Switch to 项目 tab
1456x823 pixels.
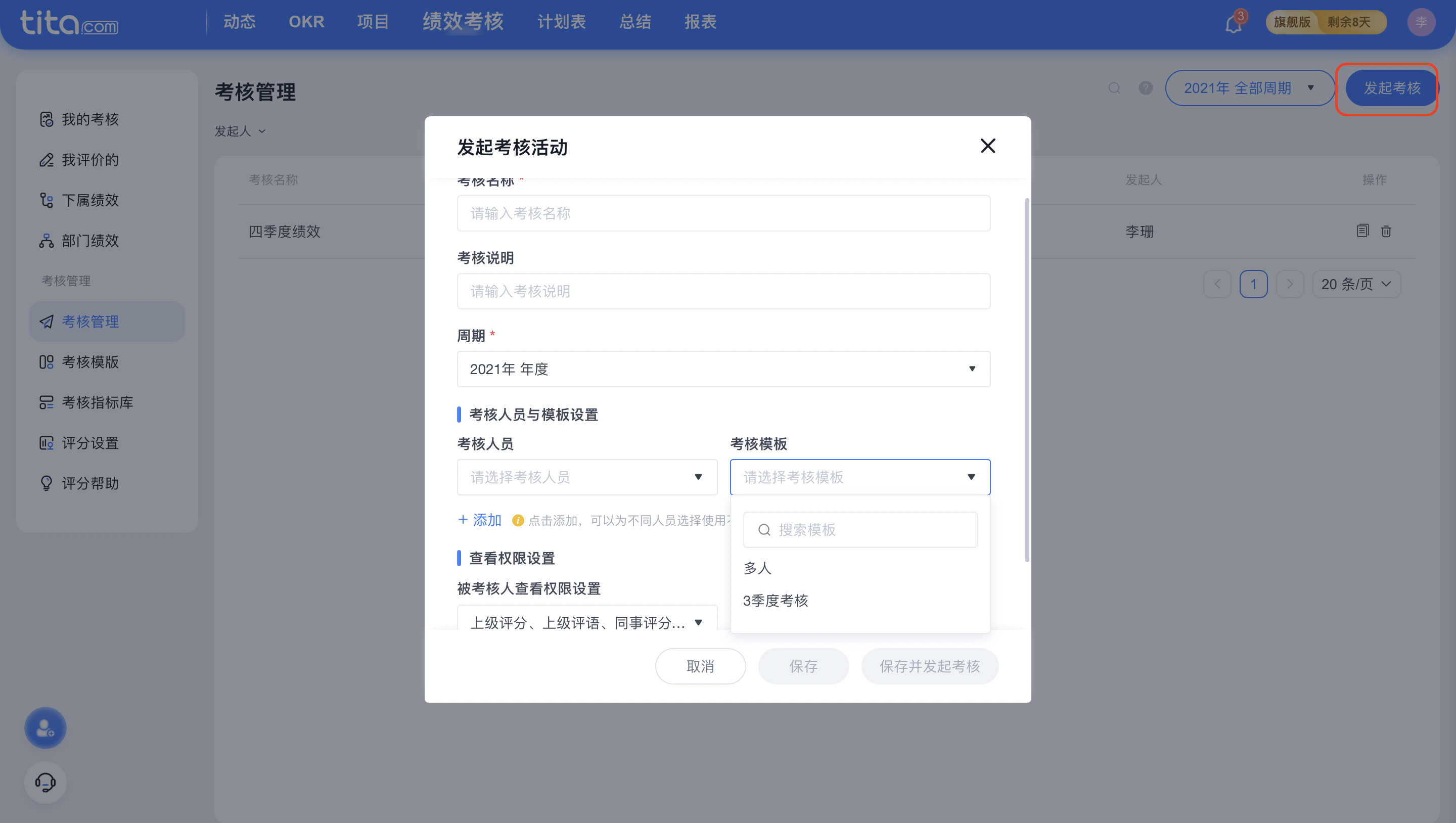pyautogui.click(x=373, y=22)
